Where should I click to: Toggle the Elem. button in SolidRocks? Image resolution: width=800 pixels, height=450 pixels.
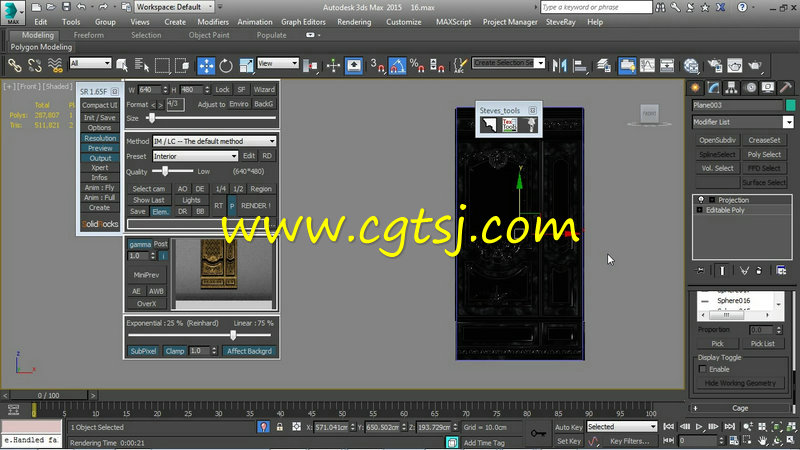pyautogui.click(x=160, y=211)
